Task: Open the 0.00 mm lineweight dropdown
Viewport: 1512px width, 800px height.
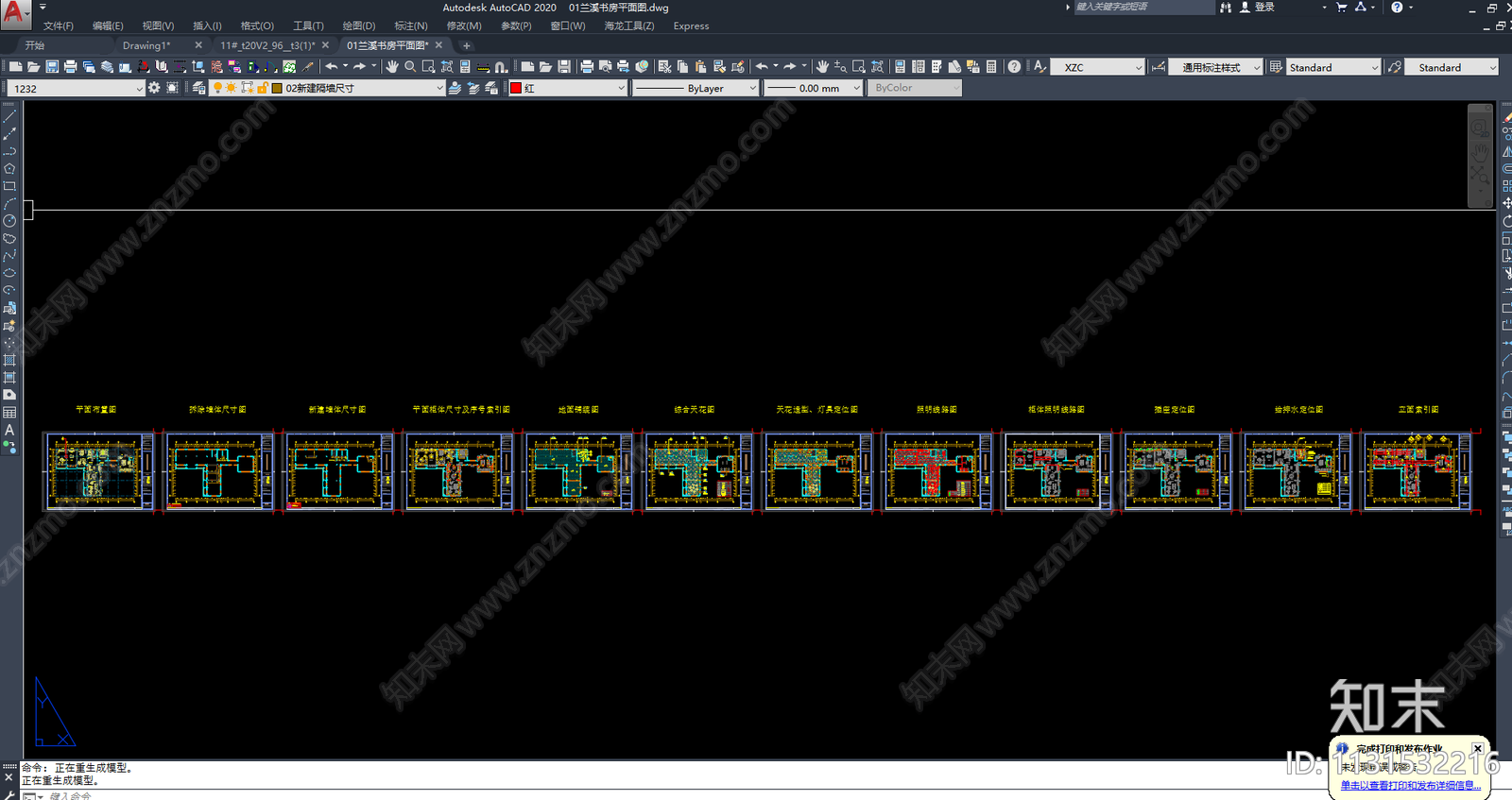Action: tap(813, 89)
